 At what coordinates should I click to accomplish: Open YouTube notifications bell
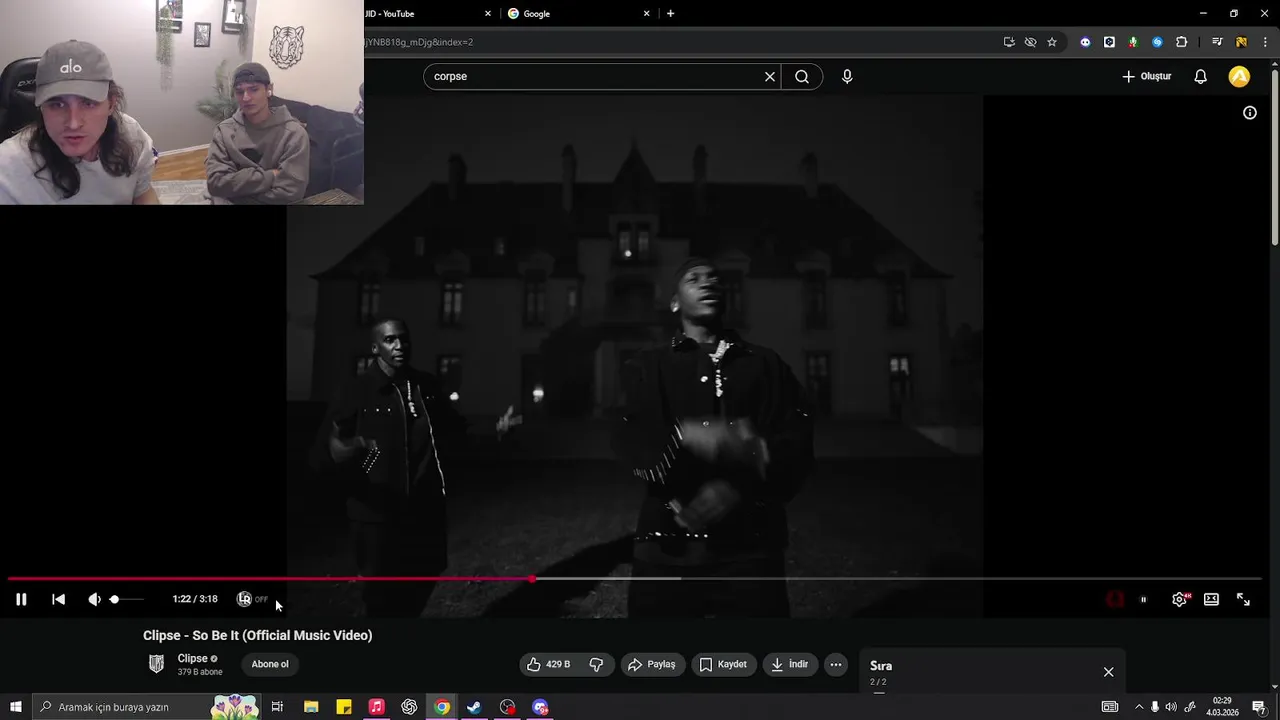pyautogui.click(x=1200, y=76)
